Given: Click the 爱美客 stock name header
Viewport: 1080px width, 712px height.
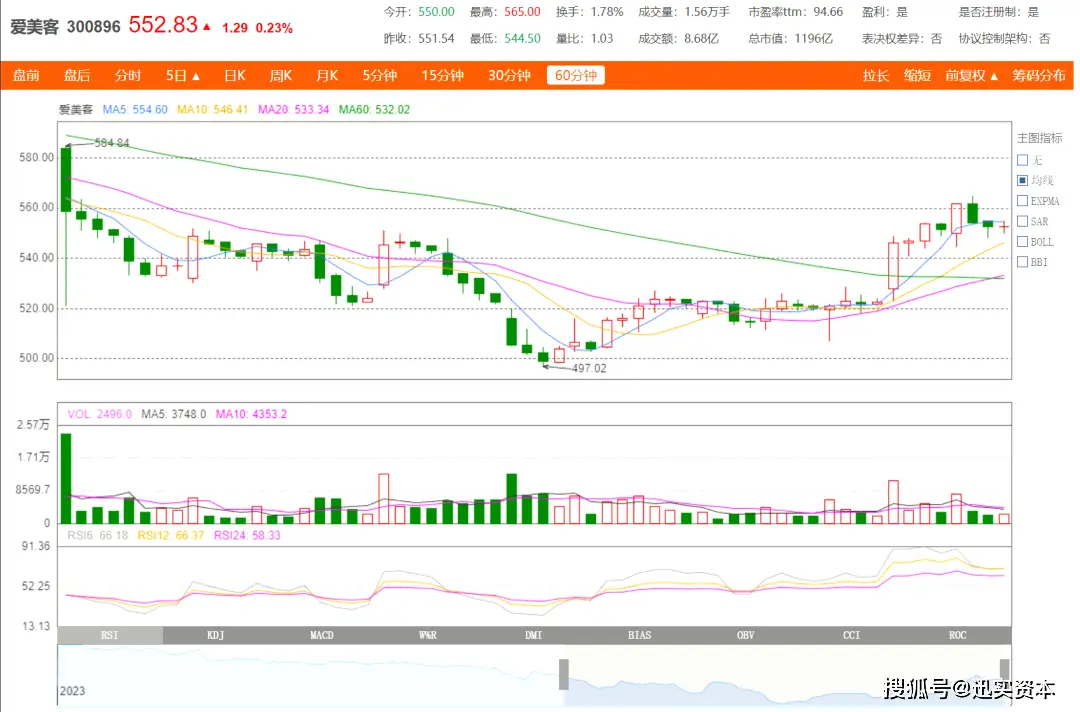Looking at the screenshot, I should coord(34,27).
